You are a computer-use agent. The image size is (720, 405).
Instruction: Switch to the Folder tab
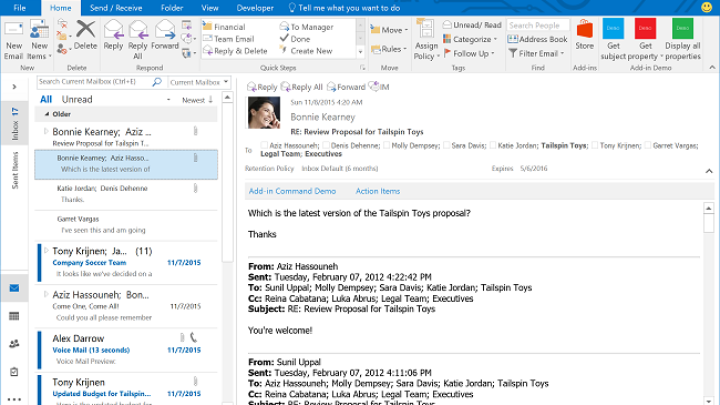coord(172,8)
